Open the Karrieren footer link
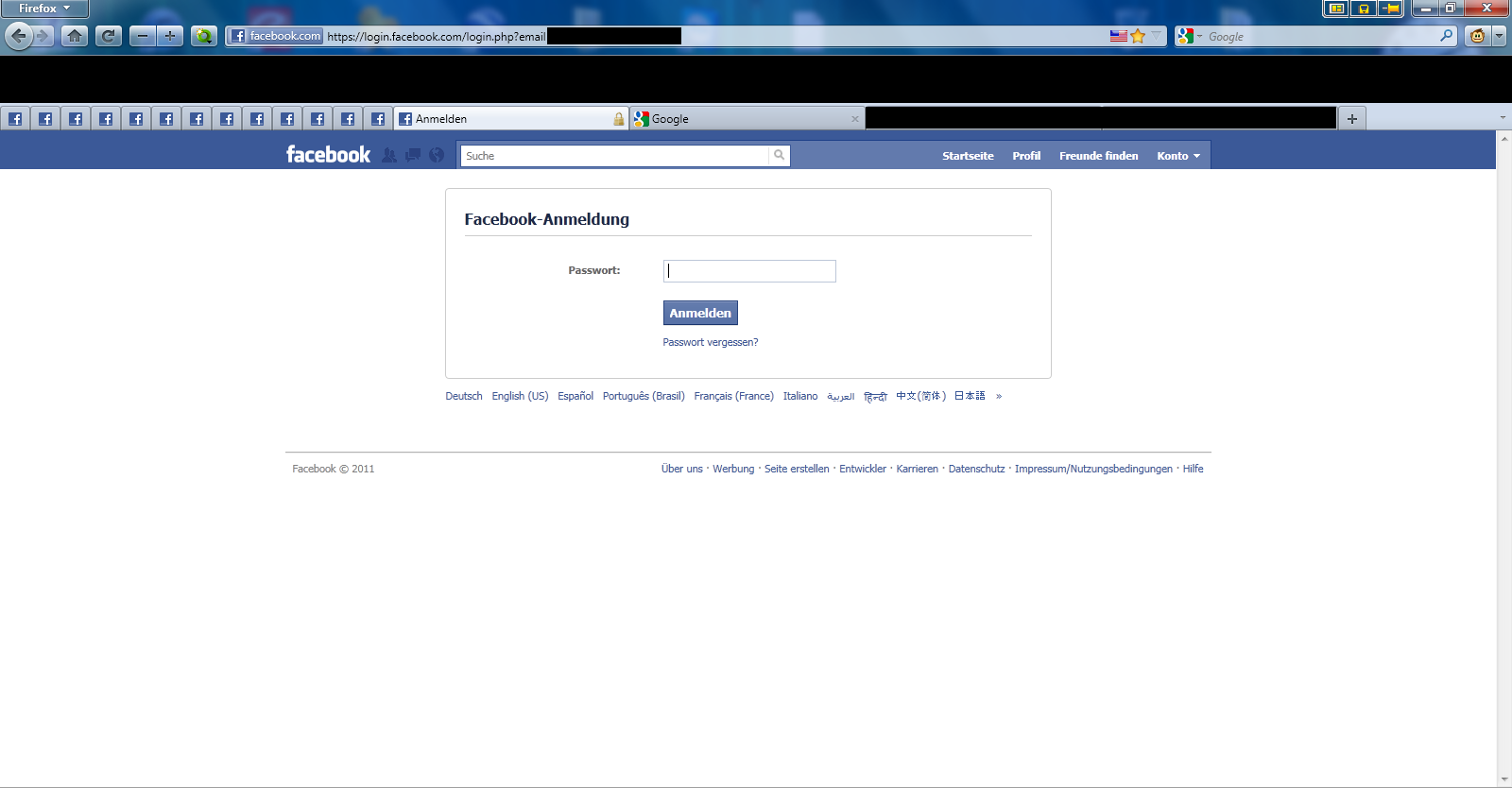The image size is (1512, 788). coord(918,469)
